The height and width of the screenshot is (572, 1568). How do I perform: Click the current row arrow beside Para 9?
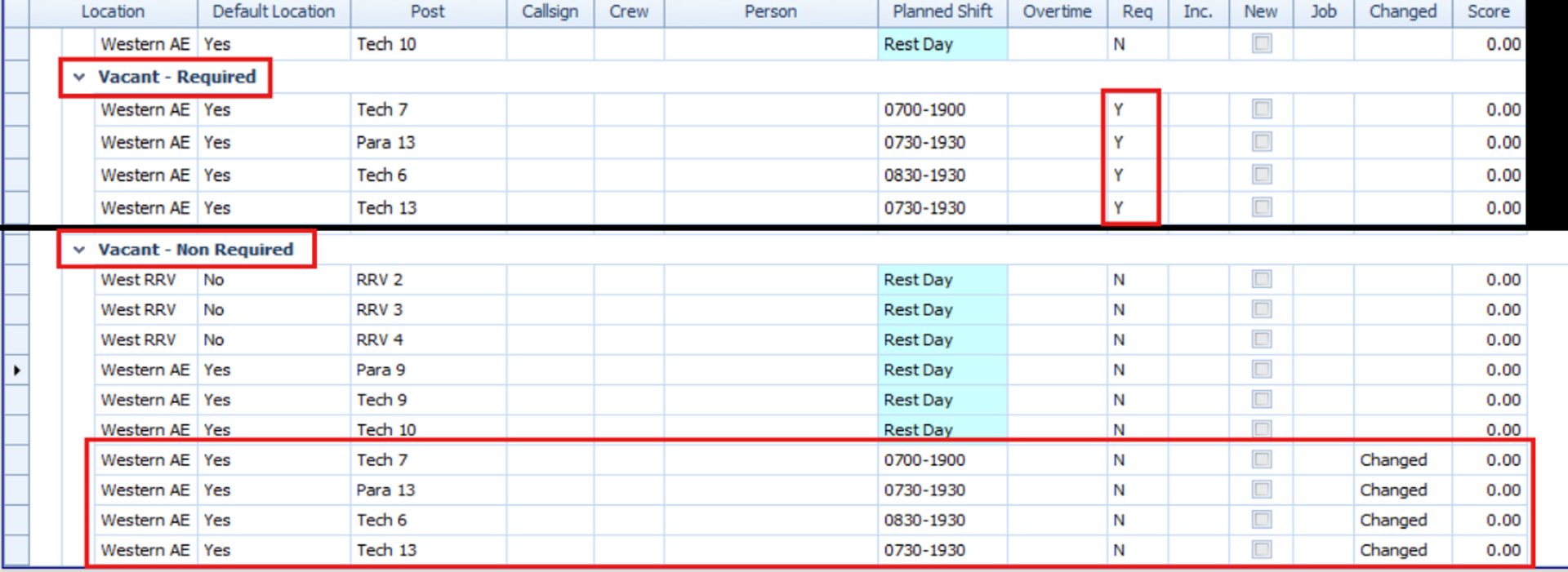16,370
